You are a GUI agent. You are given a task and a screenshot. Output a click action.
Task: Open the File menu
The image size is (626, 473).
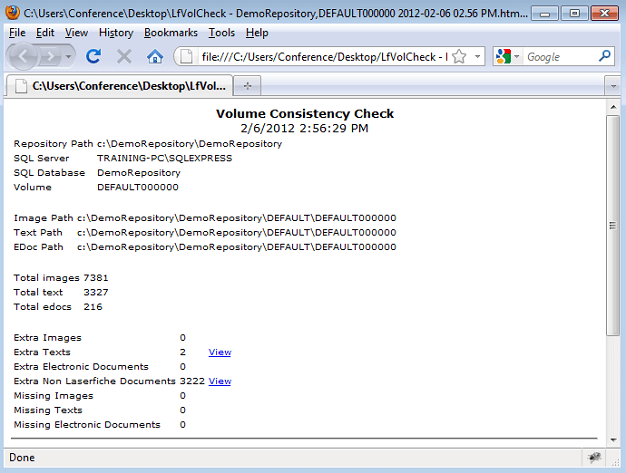click(17, 33)
